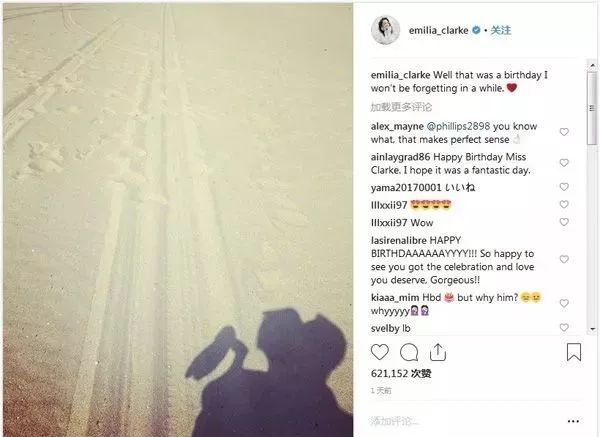Open alex_mayne's username profile
This screenshot has height=437, width=600.
coord(397,126)
